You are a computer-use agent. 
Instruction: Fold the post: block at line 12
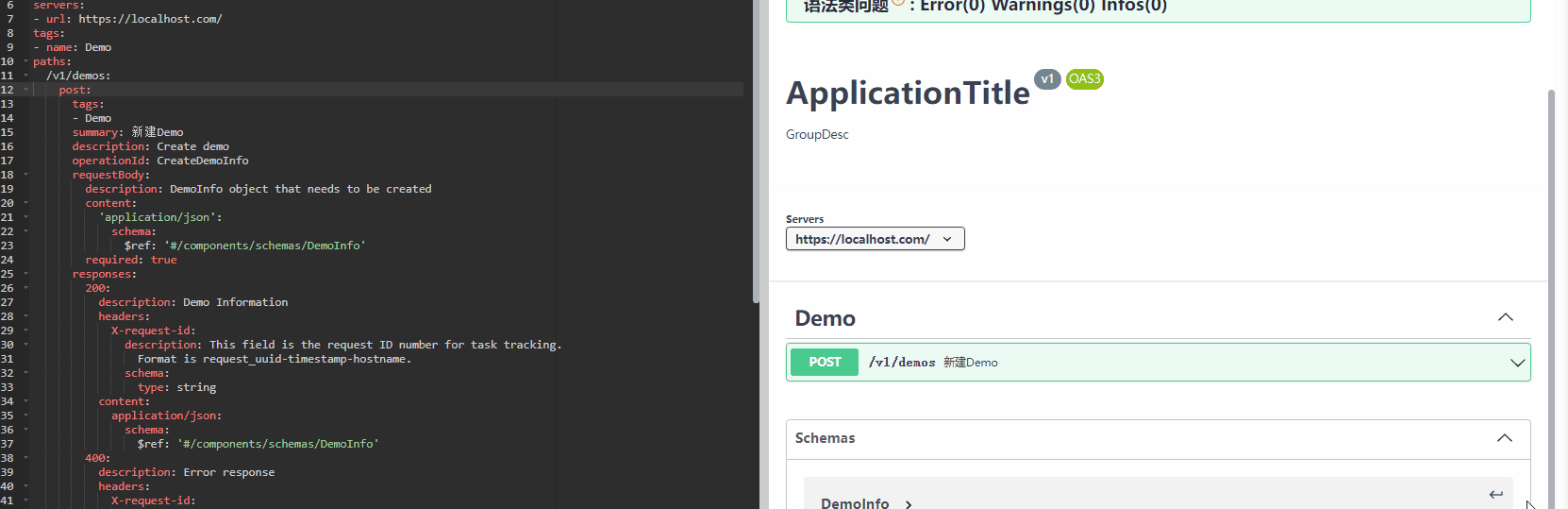pos(25,90)
